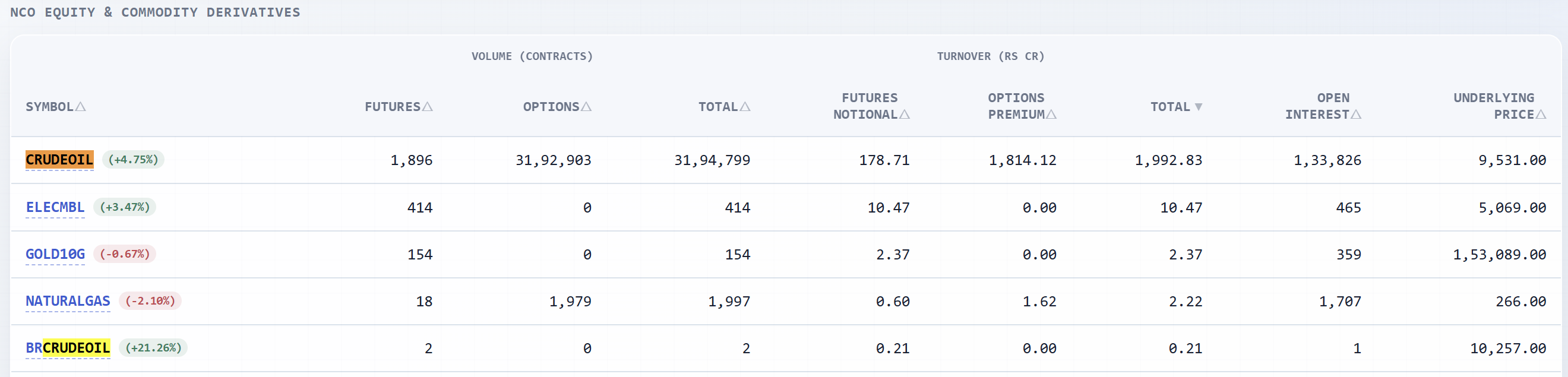Screen dimensions: 1568x377
Task: Sort by Symbol column arrow icon
Action: tap(80, 107)
